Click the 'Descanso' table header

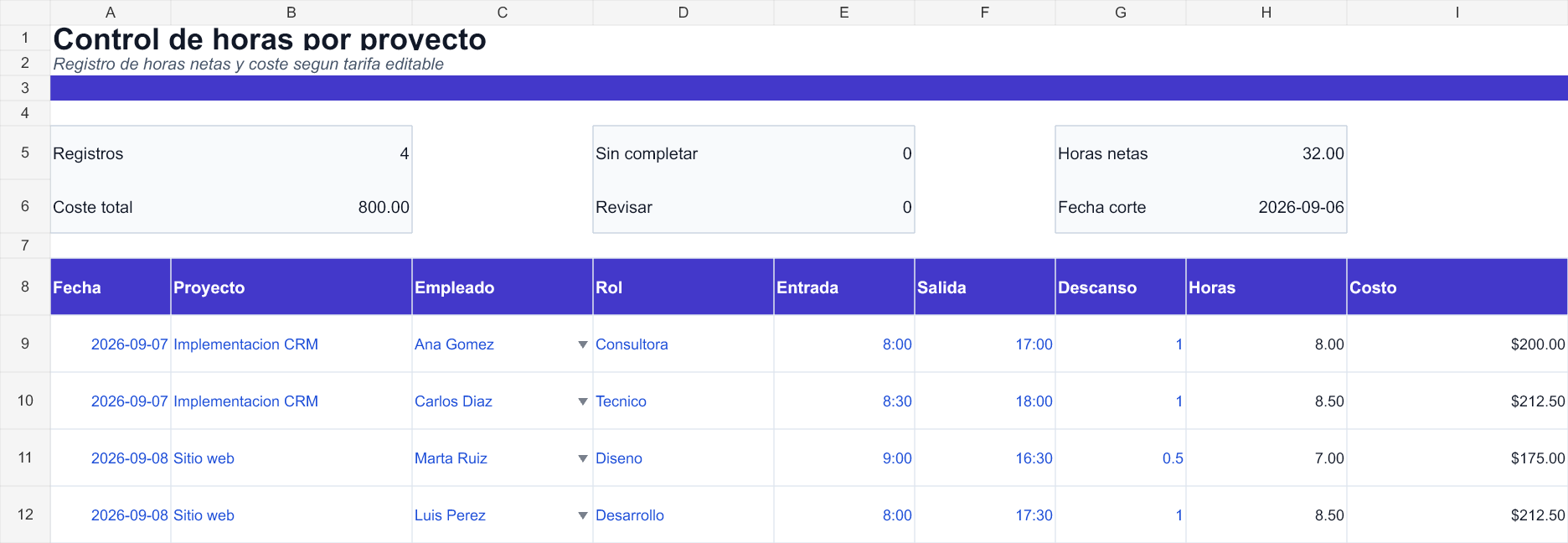click(1121, 287)
